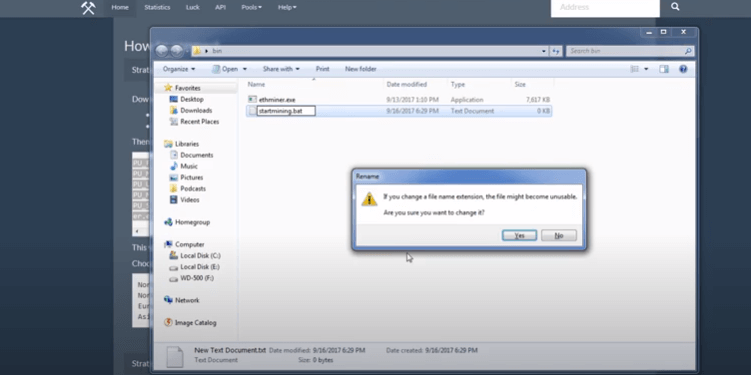The width and height of the screenshot is (751, 375).
Task: Click the Search bin input field
Action: (x=630, y=51)
